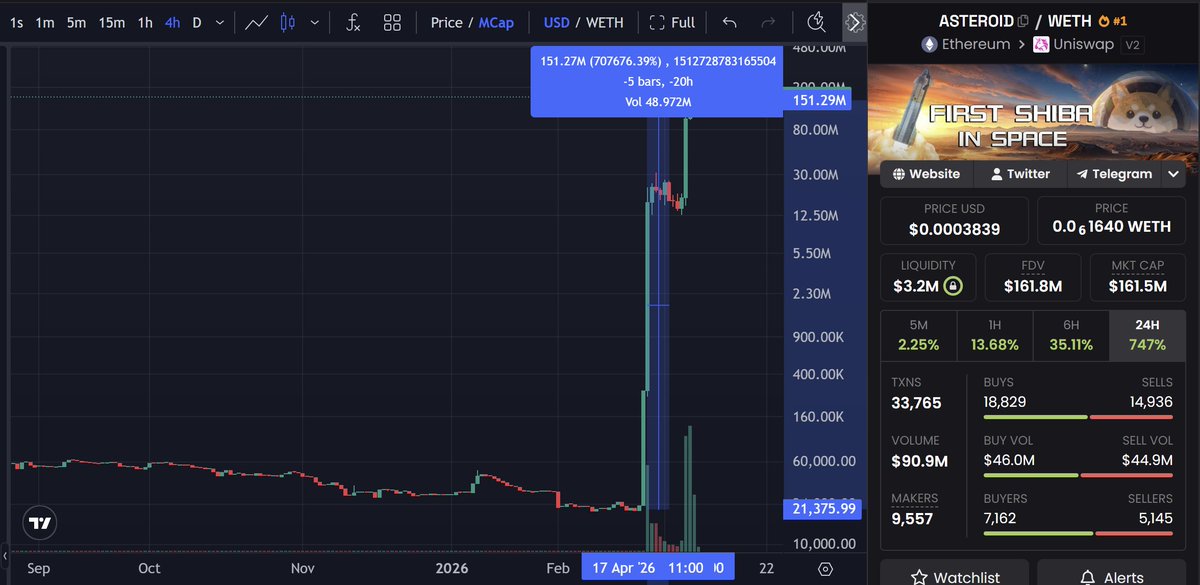Screen dimensions: 1200x585
Task: Show chart values in WETH
Action: (x=605, y=22)
